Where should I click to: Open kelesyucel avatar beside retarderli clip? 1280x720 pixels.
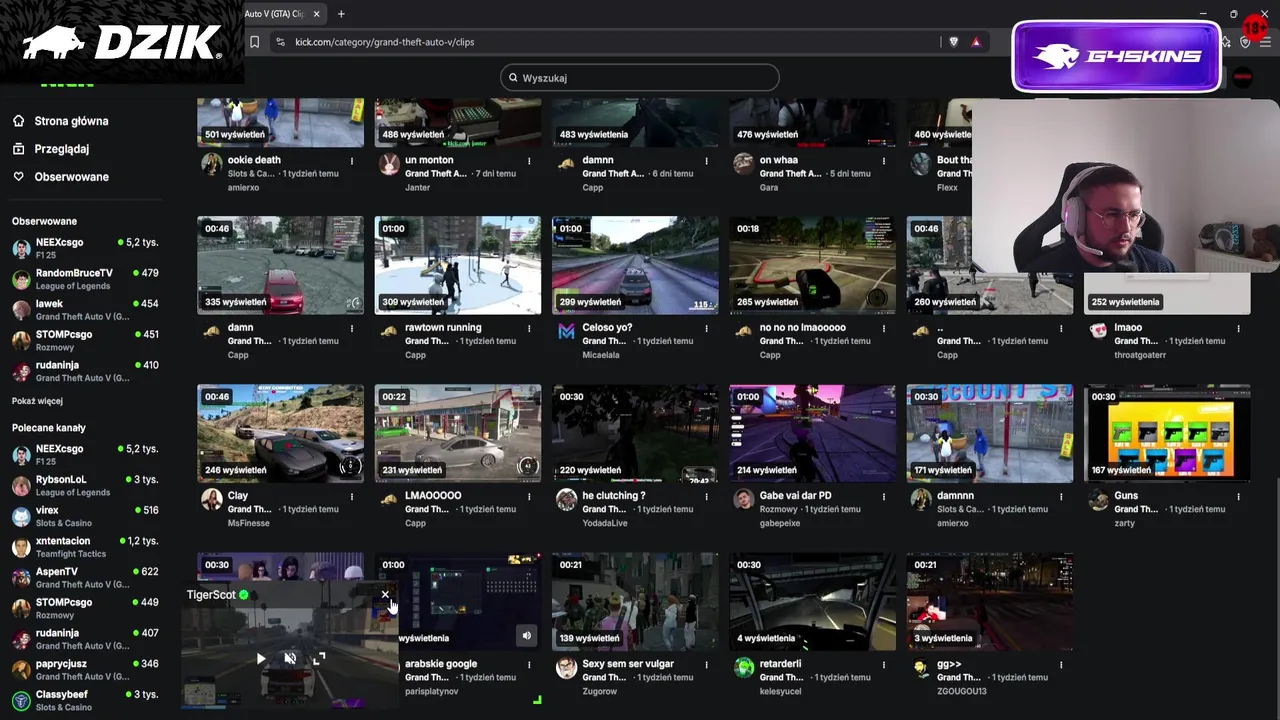tap(743, 668)
